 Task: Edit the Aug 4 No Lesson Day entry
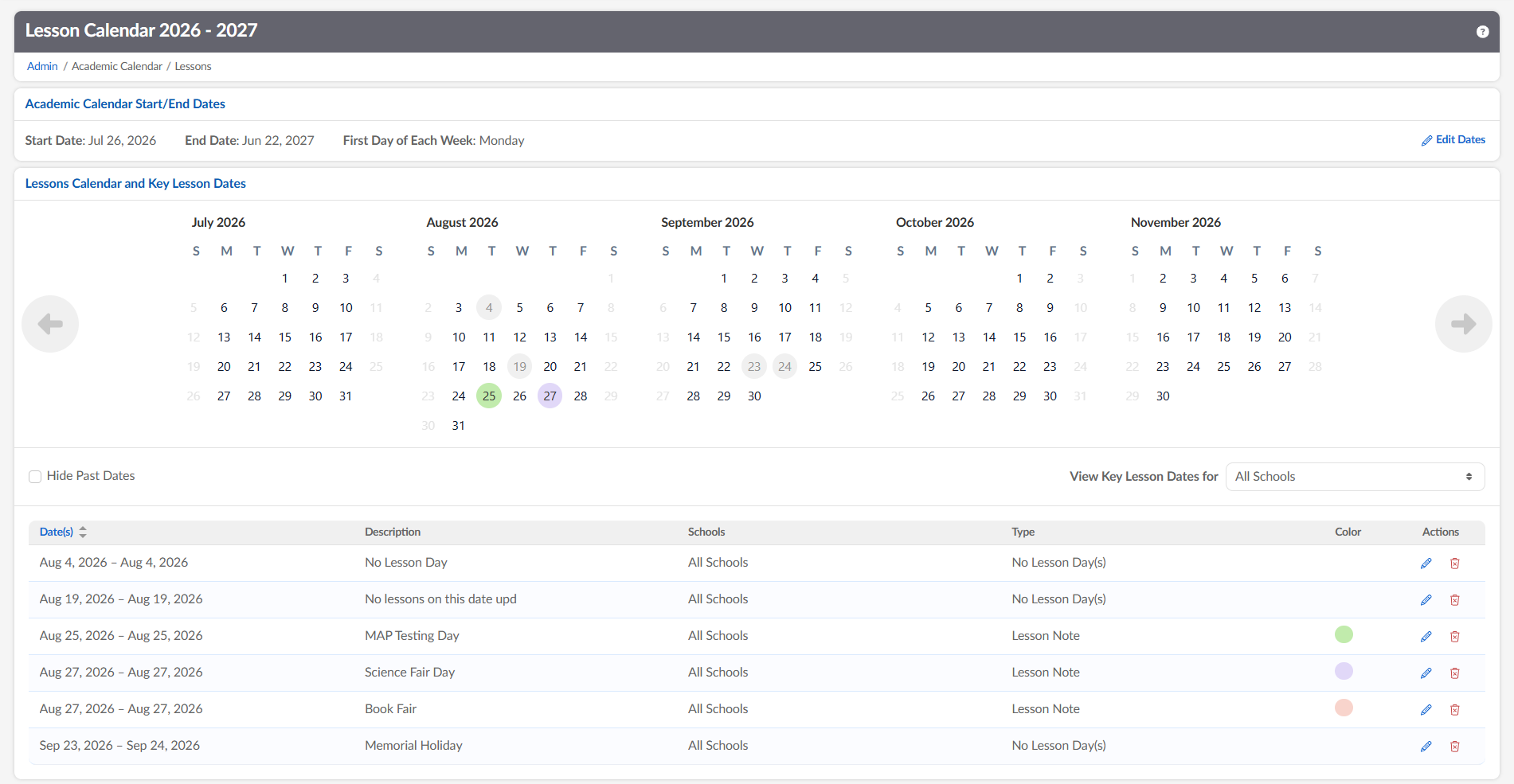pos(1426,564)
